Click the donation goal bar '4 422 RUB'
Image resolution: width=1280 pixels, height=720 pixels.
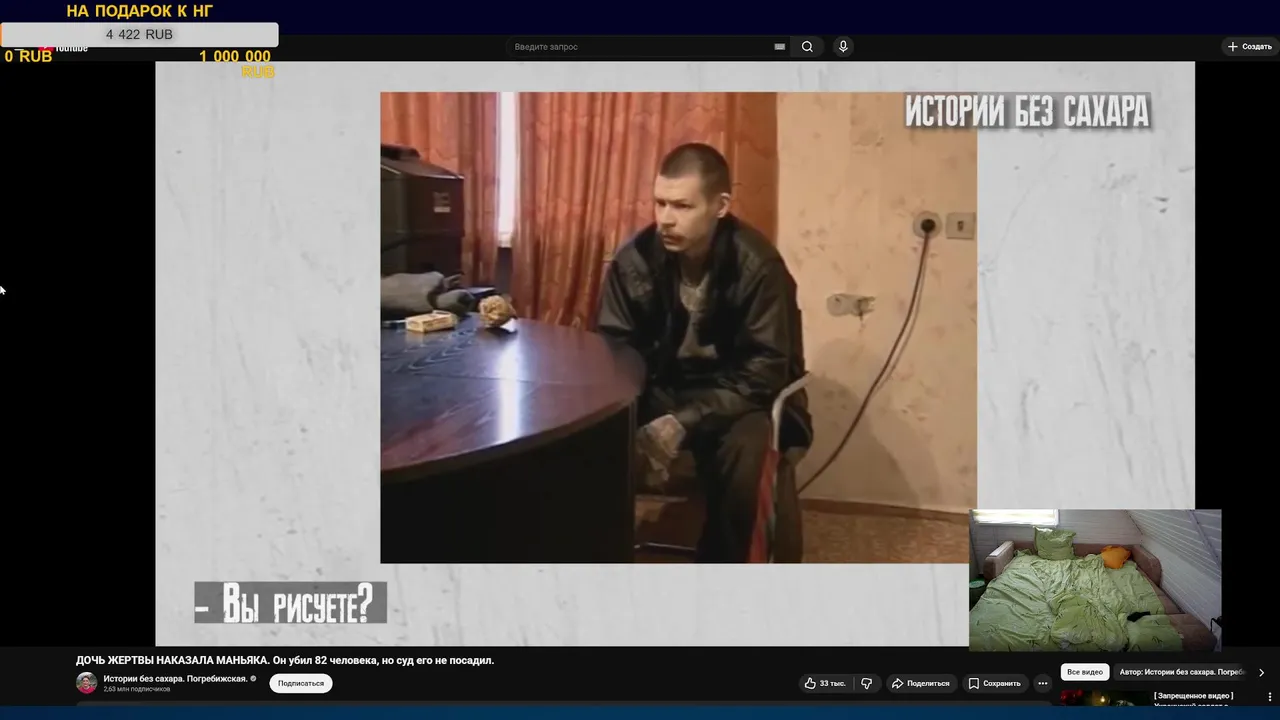[139, 34]
